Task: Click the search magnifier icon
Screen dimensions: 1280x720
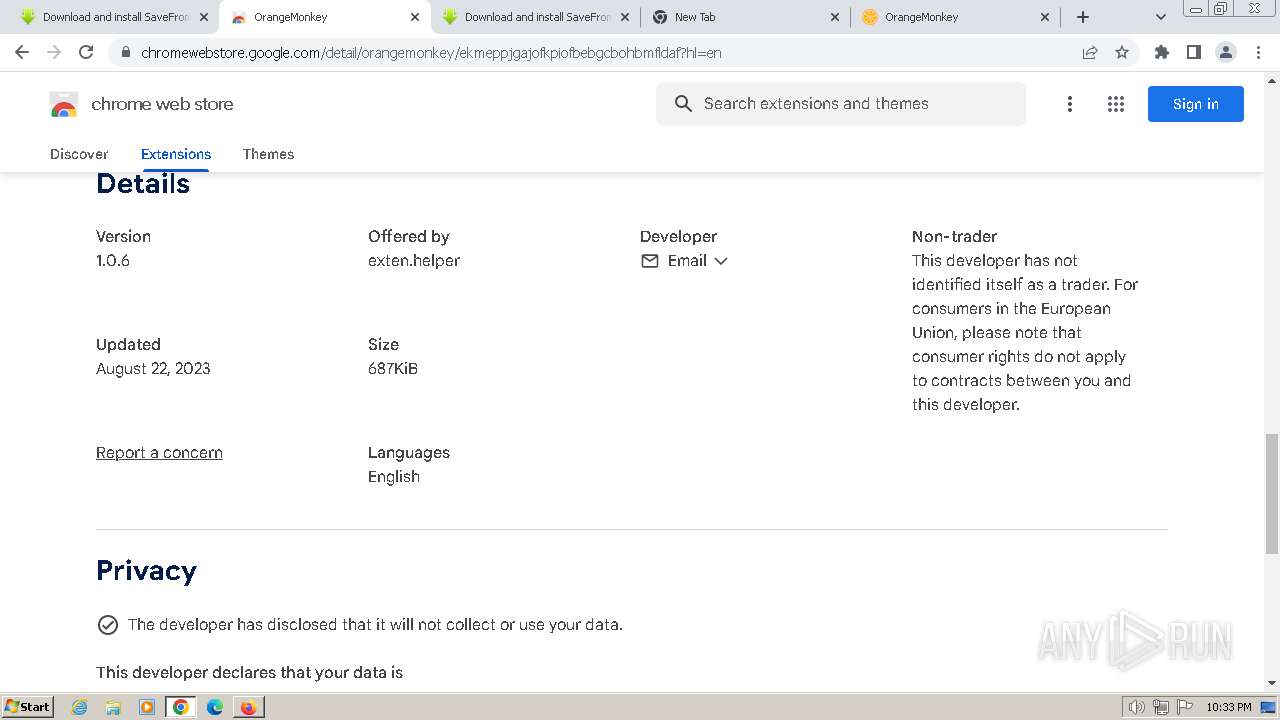Action: (683, 104)
